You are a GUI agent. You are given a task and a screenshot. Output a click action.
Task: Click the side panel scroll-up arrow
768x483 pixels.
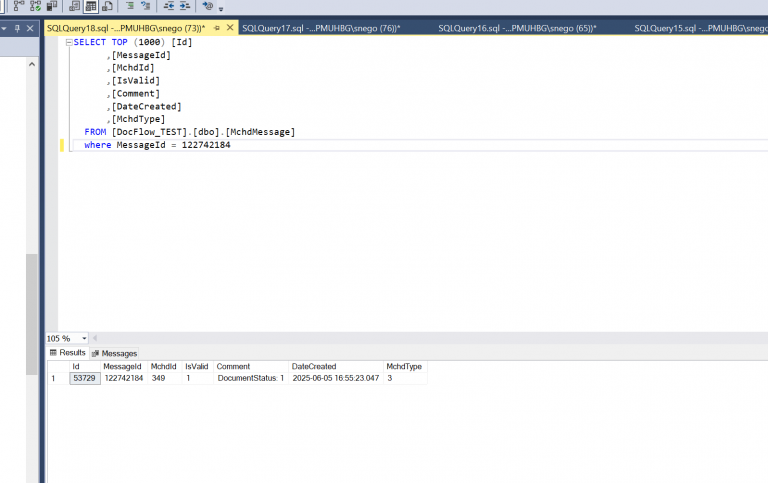point(32,64)
